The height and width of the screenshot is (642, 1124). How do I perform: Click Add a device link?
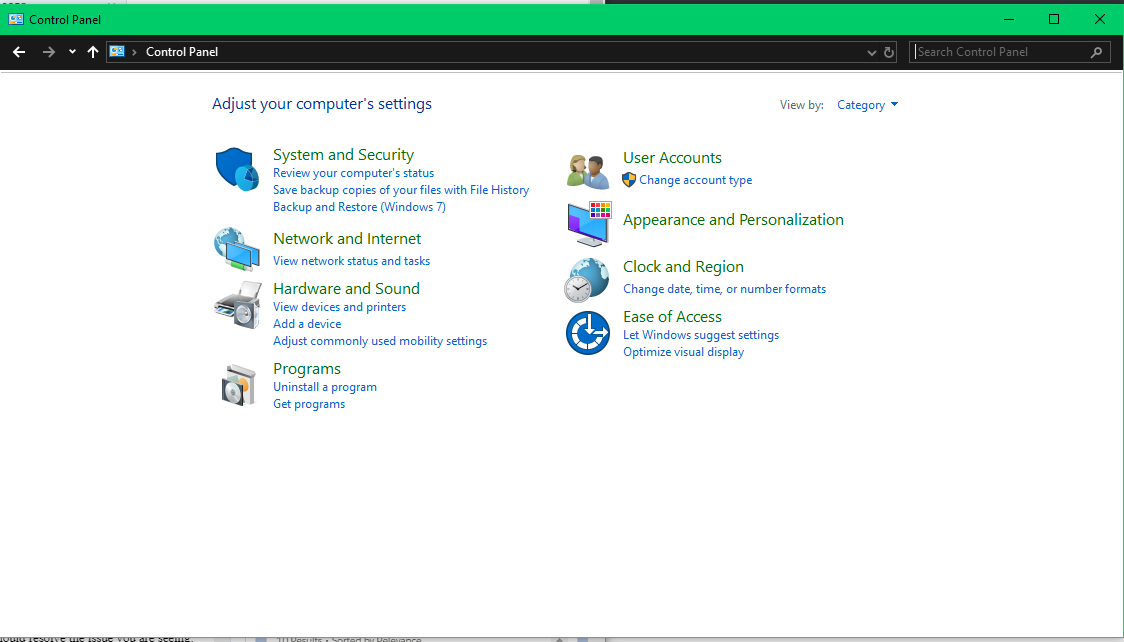[x=307, y=324]
